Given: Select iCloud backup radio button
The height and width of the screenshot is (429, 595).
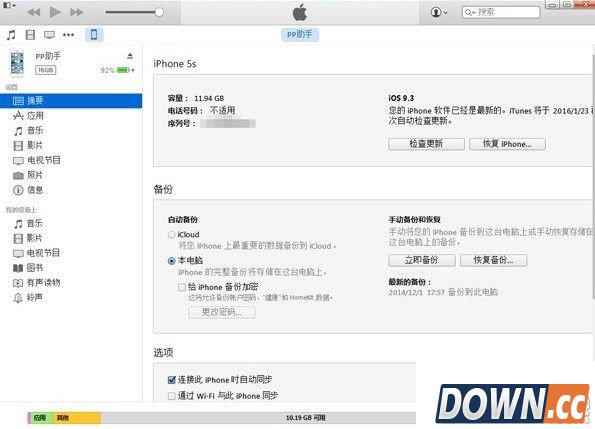Looking at the screenshot, I should point(172,235).
